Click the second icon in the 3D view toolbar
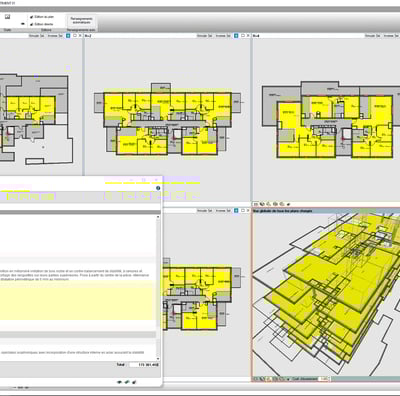The width and height of the screenshot is (400, 396). click(262, 204)
